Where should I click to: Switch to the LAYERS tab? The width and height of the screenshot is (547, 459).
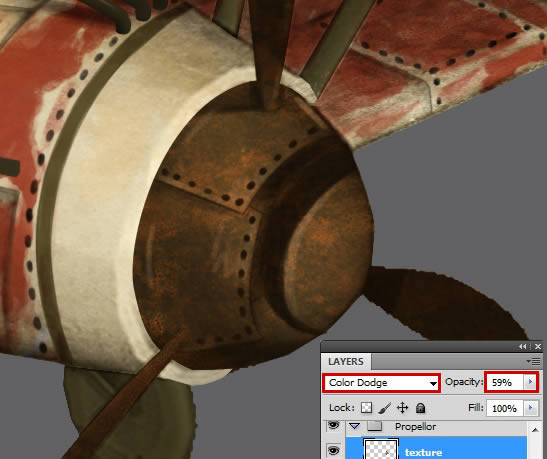click(346, 362)
